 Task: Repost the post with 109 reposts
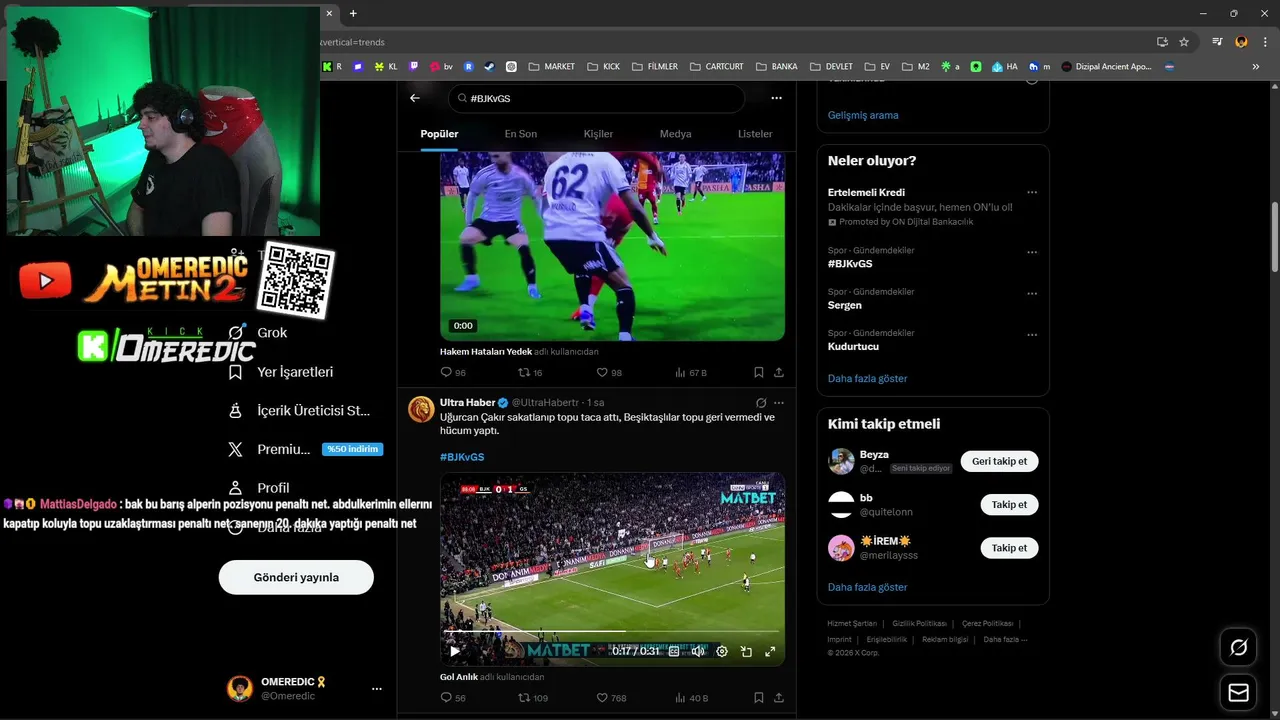point(533,698)
